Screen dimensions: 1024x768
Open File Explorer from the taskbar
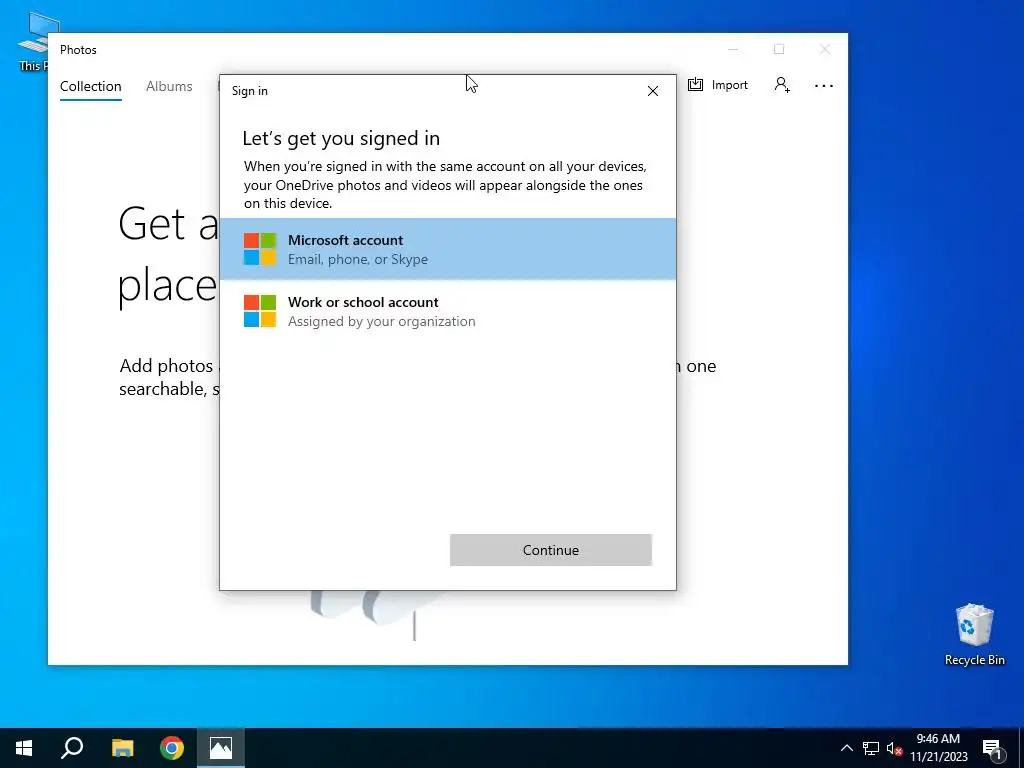(x=122, y=748)
